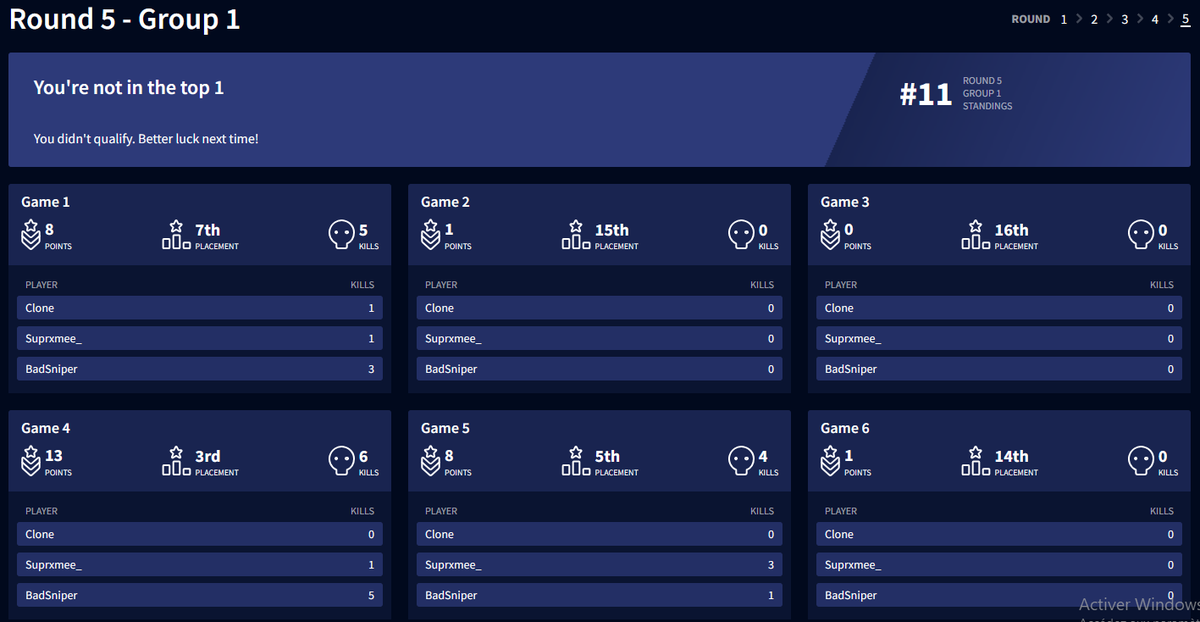This screenshot has width=1200, height=622.
Task: Click the Suprxmee_ row in Game 4
Action: point(200,565)
